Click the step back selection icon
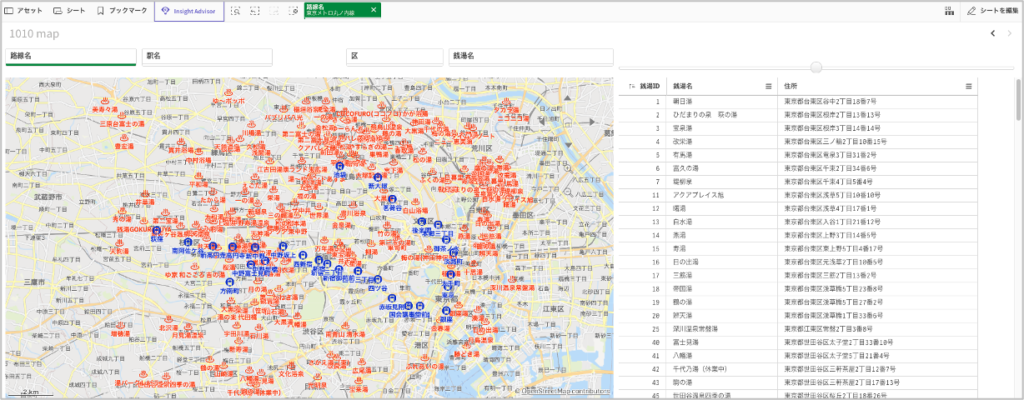The height and width of the screenshot is (400, 1024). (x=254, y=11)
